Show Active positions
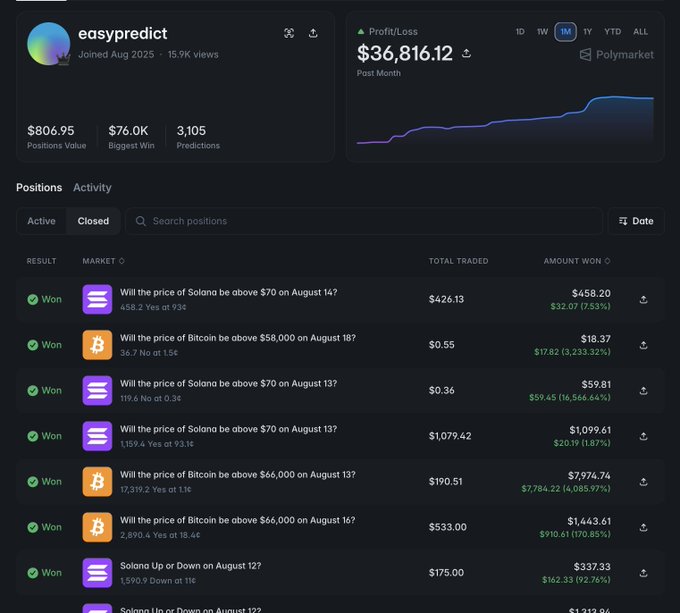Screen dimensions: 680x613 pyautogui.click(x=41, y=221)
